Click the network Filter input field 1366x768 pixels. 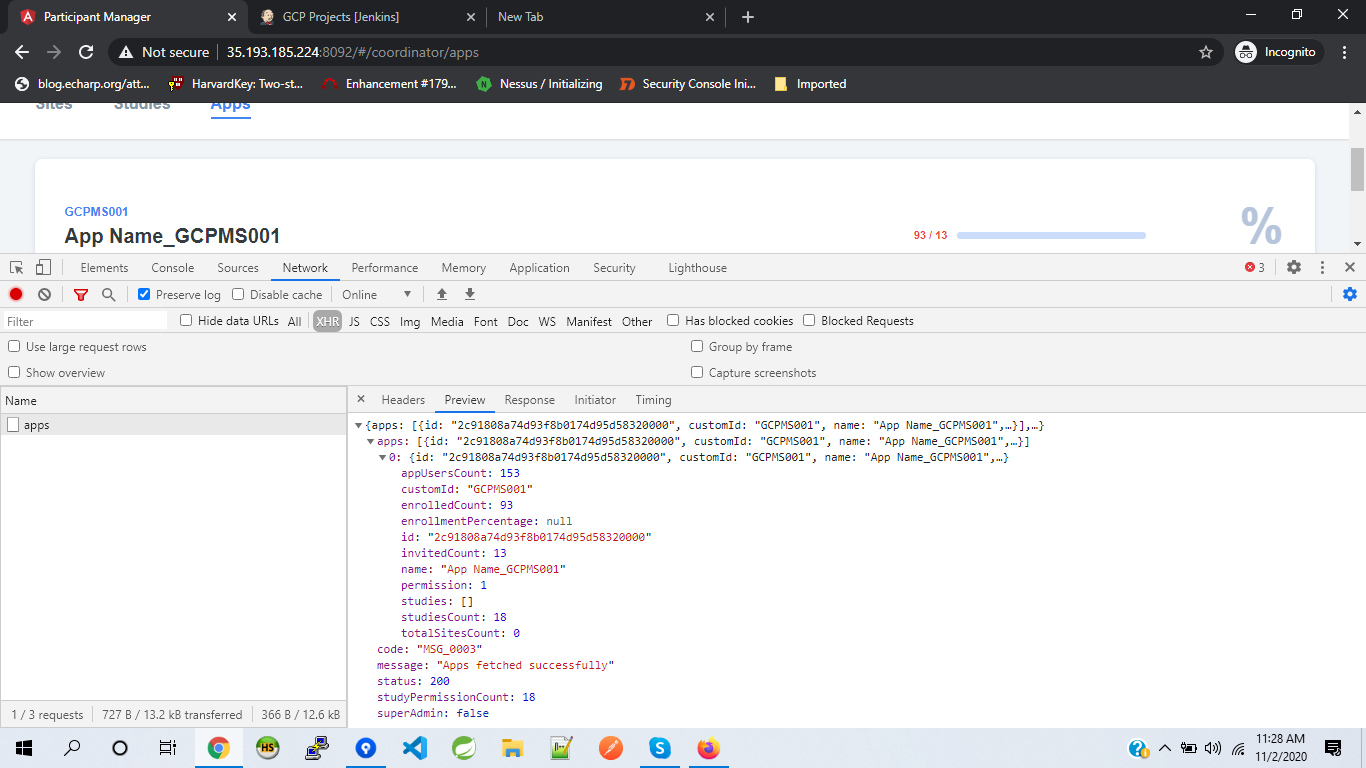(85, 320)
